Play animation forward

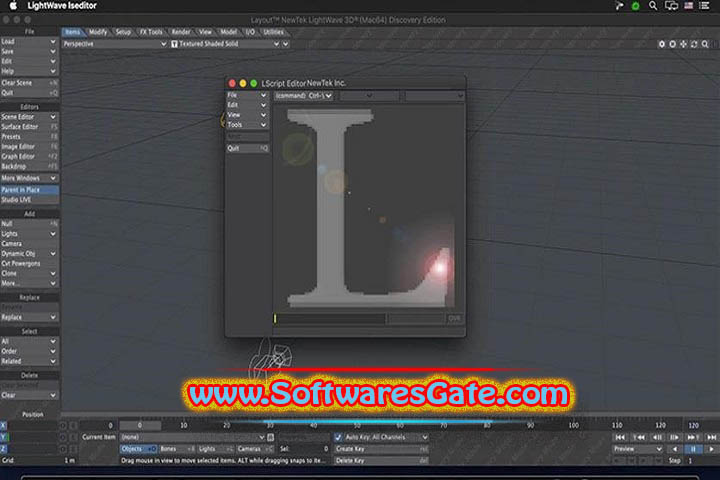(711, 449)
